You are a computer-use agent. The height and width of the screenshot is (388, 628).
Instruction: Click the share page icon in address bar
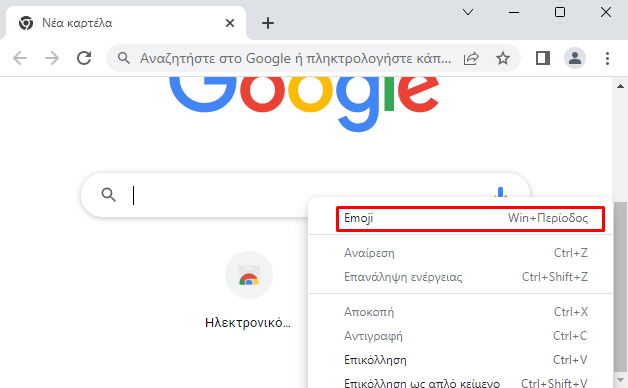[x=471, y=58]
